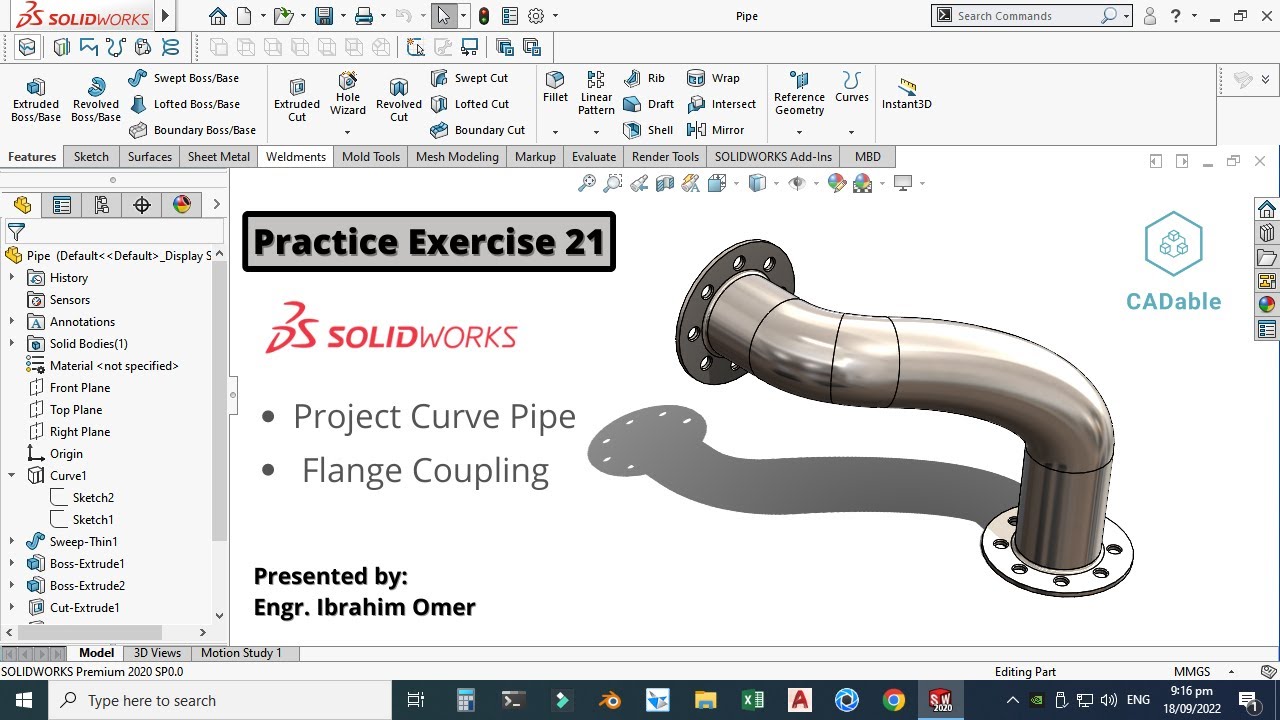Image resolution: width=1280 pixels, height=720 pixels.
Task: Toggle Instant3D
Action: click(x=907, y=94)
